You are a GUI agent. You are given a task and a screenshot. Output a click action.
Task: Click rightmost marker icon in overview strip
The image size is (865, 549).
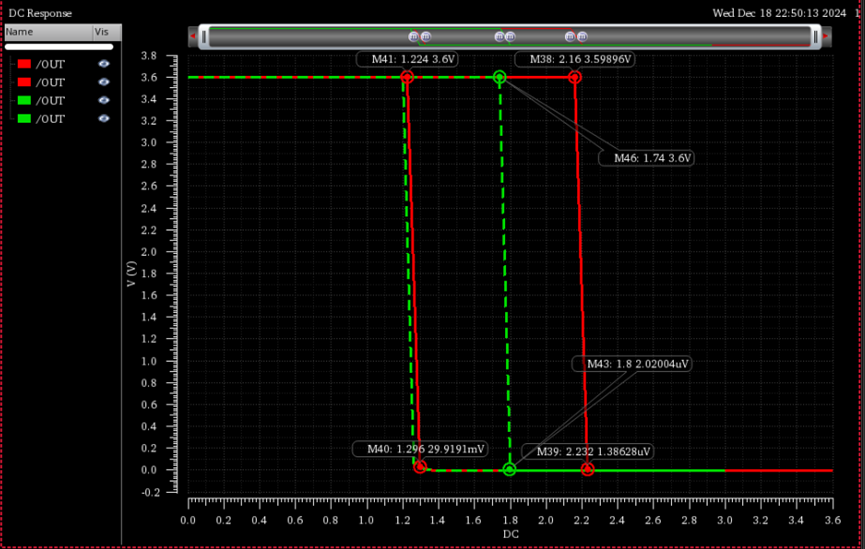pos(583,37)
